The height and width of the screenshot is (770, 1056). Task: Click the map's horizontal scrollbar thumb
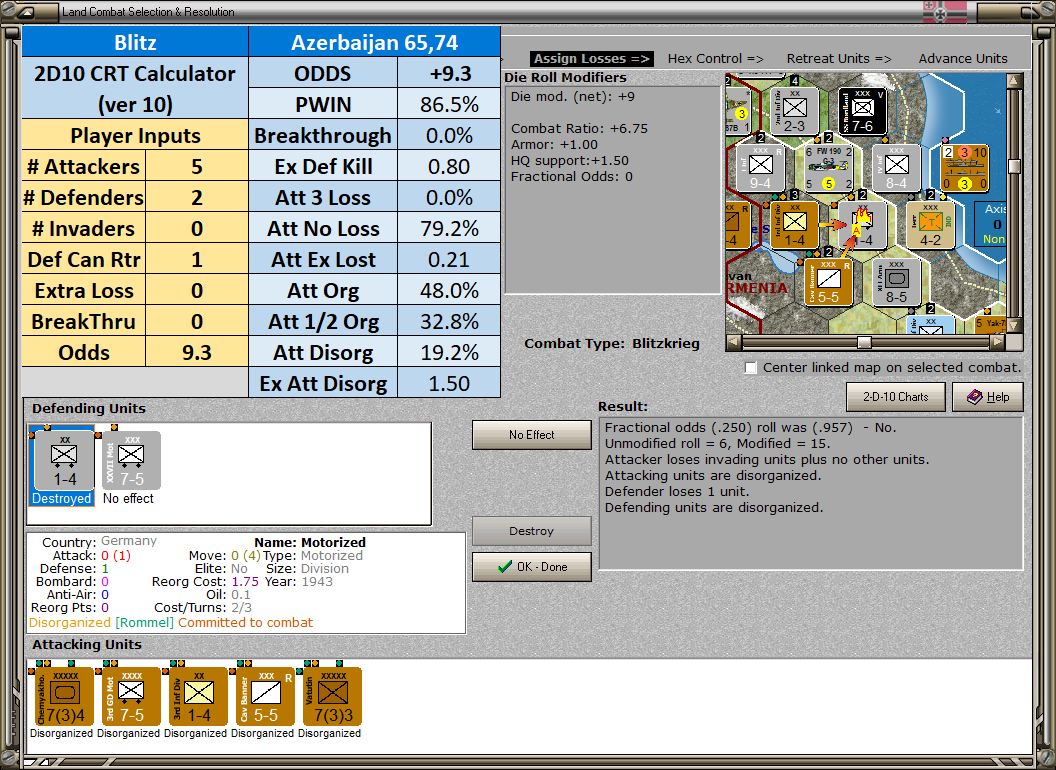[x=864, y=342]
